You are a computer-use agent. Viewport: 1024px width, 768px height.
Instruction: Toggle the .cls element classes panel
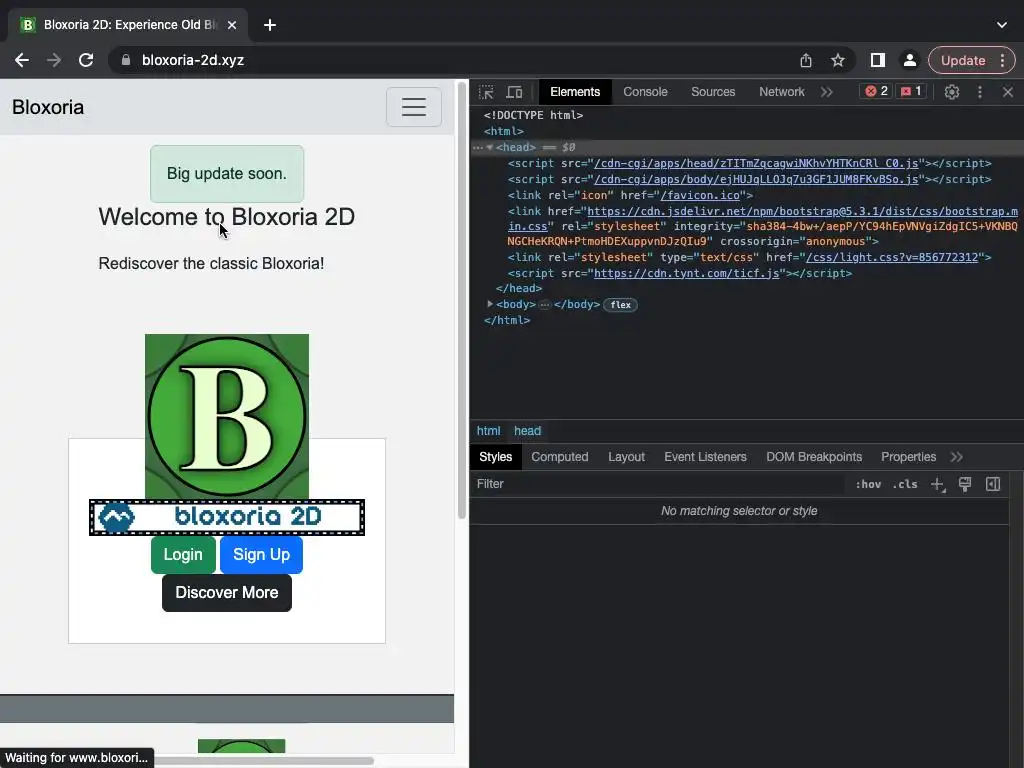point(904,485)
